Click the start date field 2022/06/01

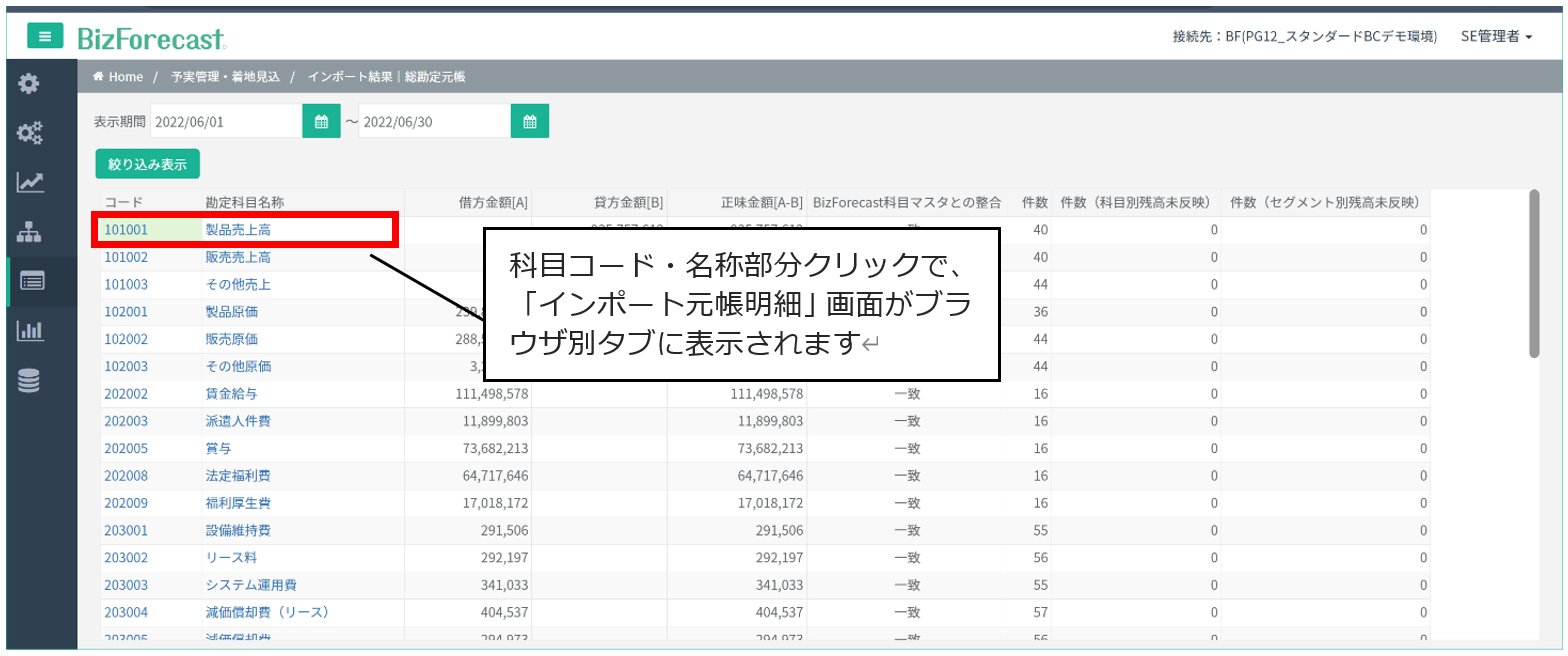point(225,122)
